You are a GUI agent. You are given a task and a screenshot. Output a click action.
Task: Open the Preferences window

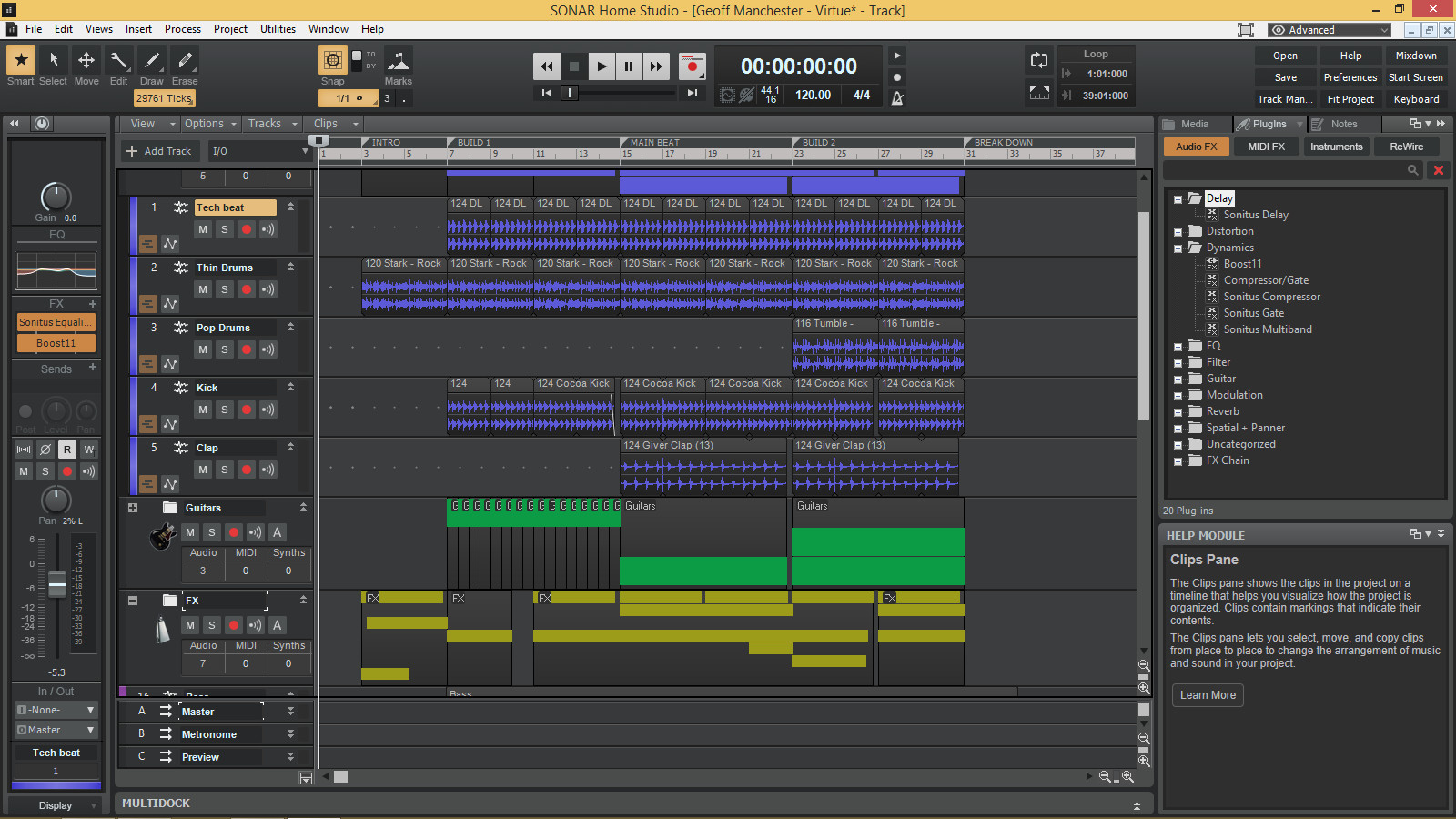click(1350, 77)
